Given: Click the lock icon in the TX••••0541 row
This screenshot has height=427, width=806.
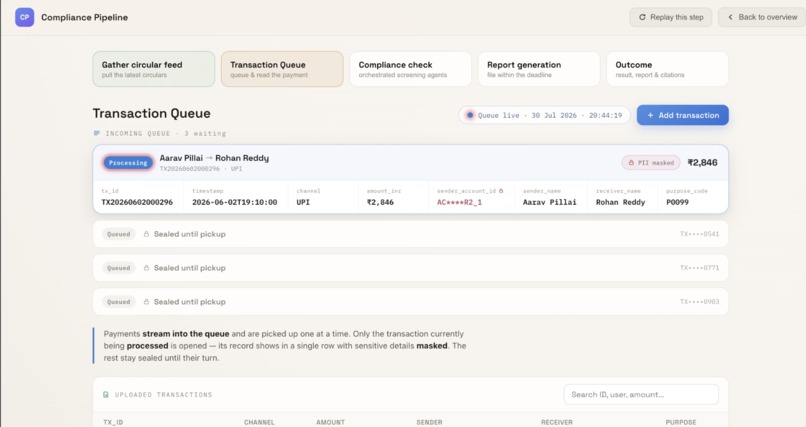Looking at the screenshot, I should point(146,234).
